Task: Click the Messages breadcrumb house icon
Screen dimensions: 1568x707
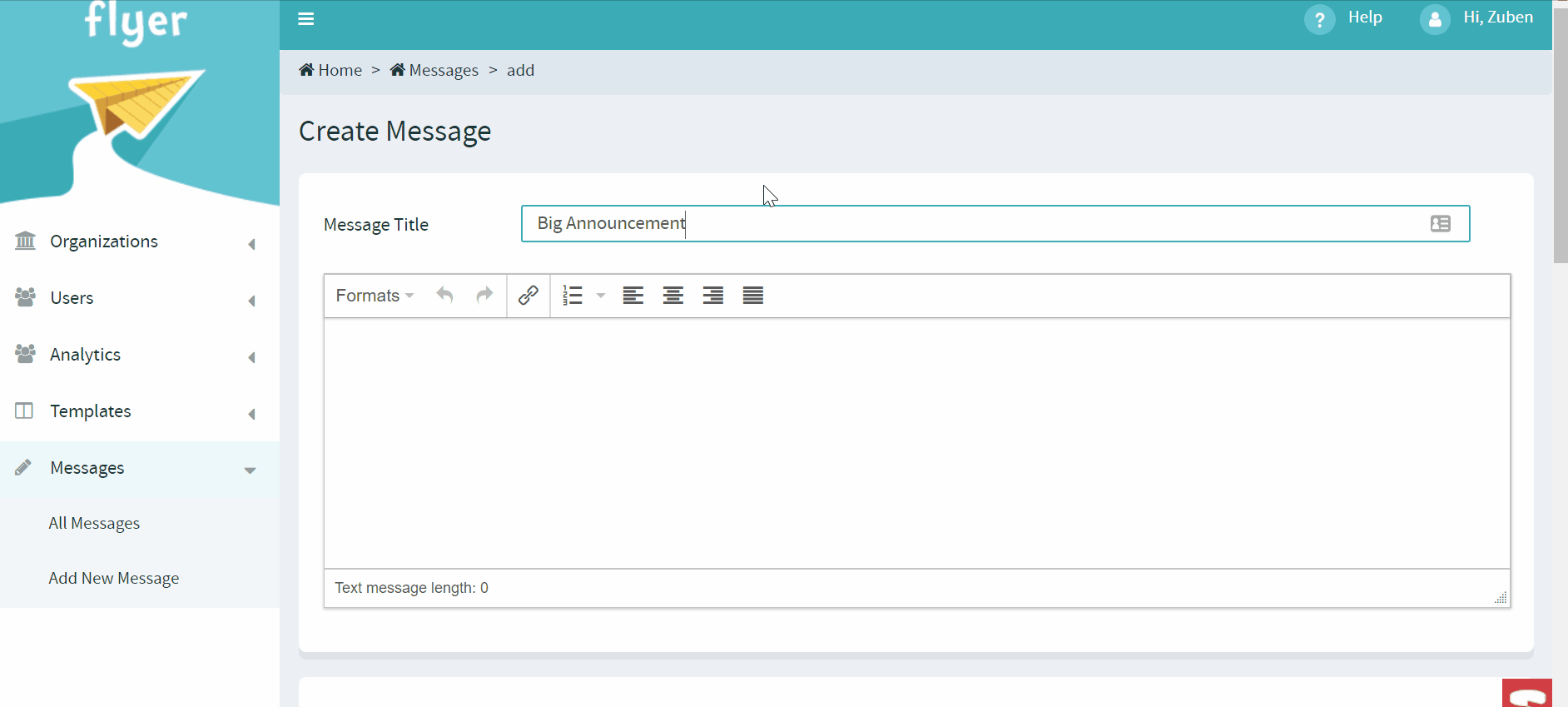Action: (398, 69)
